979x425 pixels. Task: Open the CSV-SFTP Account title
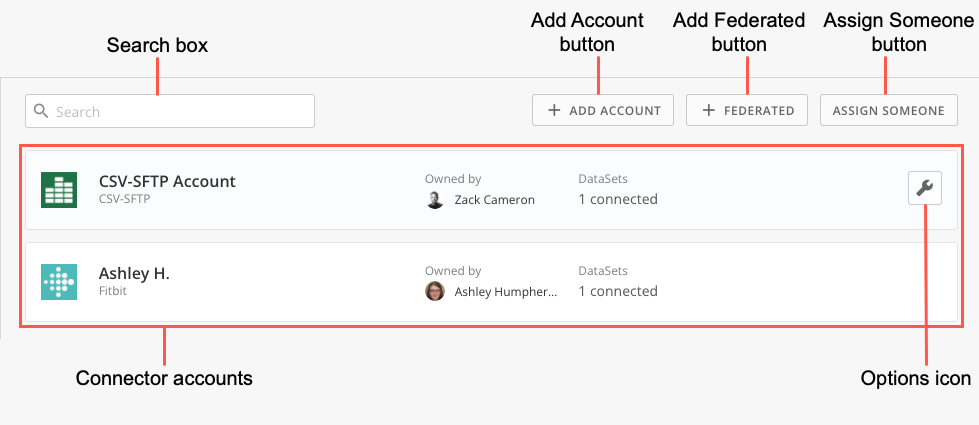click(167, 181)
